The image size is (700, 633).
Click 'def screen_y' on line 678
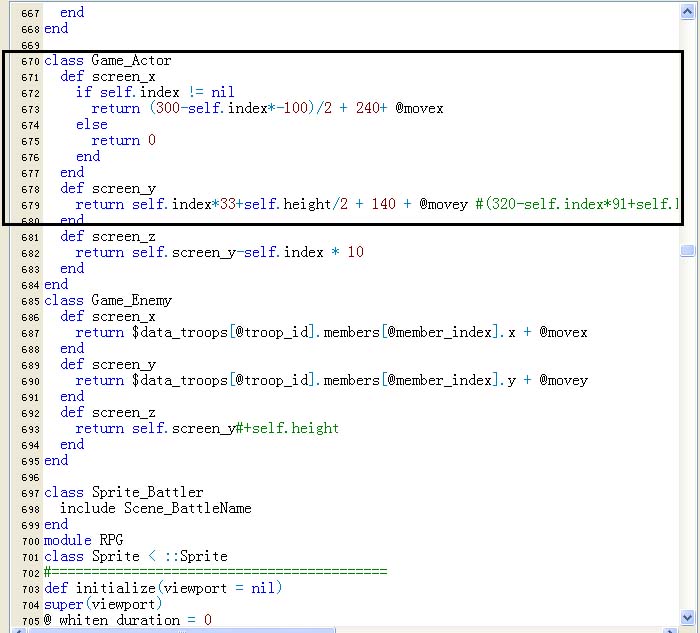click(x=108, y=188)
